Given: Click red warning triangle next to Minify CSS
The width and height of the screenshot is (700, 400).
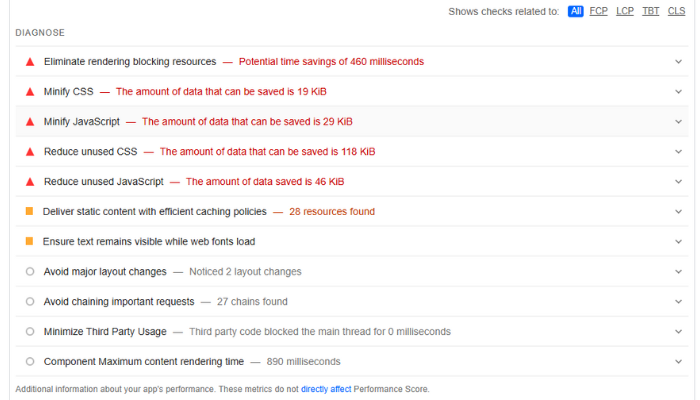Looking at the screenshot, I should point(30,92).
